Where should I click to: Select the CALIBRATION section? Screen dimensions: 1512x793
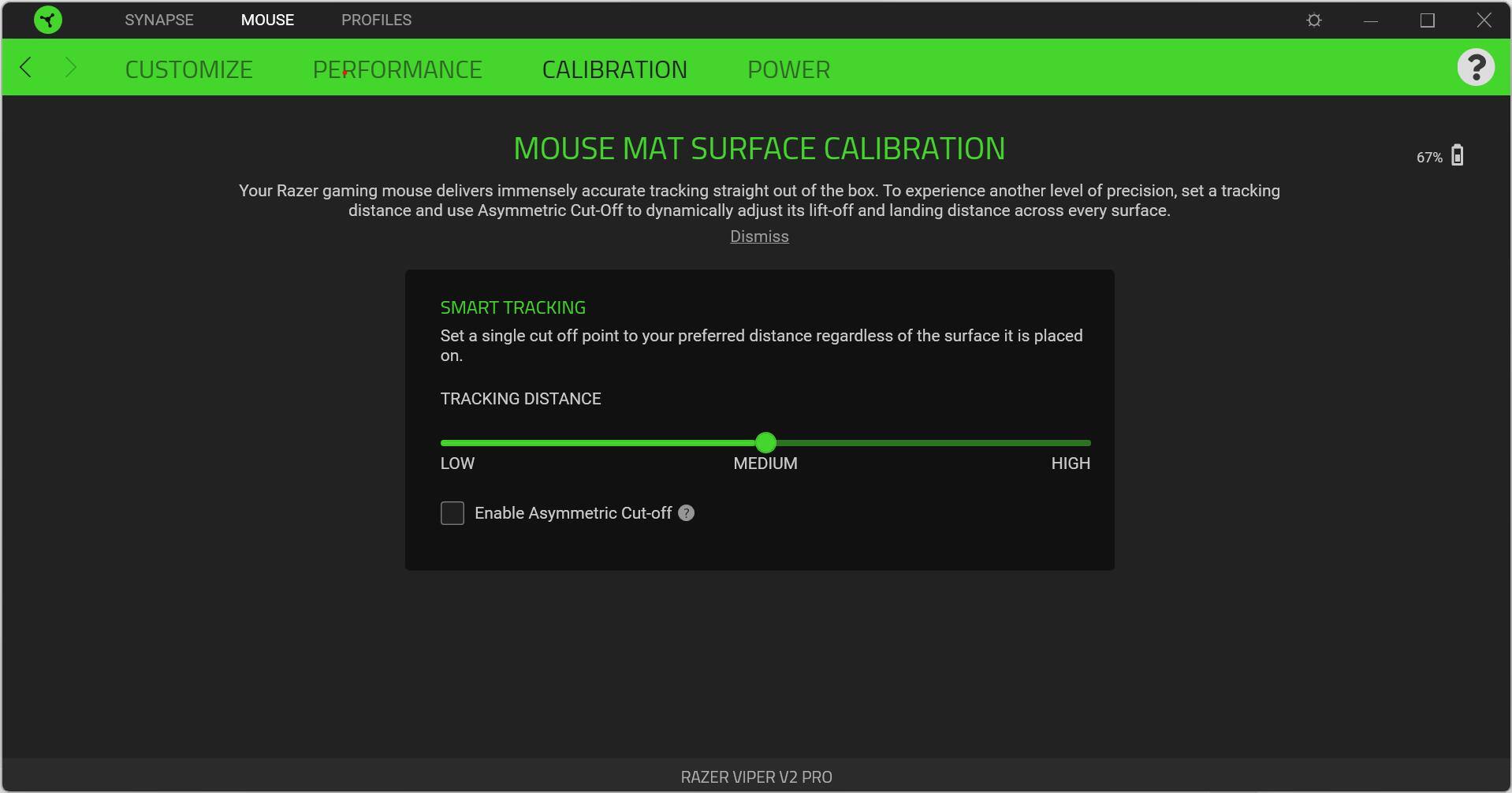point(614,69)
